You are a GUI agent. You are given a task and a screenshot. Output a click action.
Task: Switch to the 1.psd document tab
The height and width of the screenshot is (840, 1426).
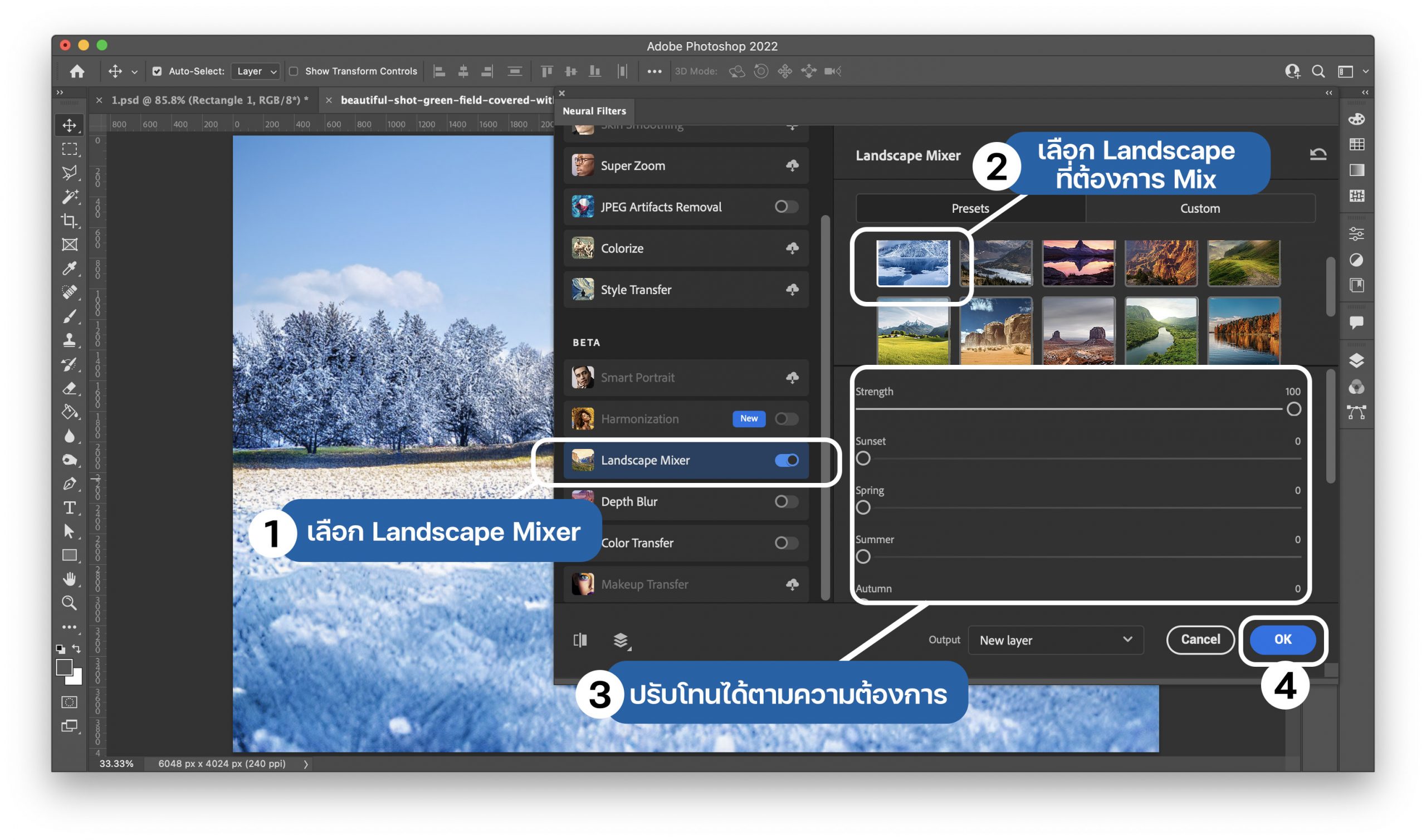(x=209, y=100)
